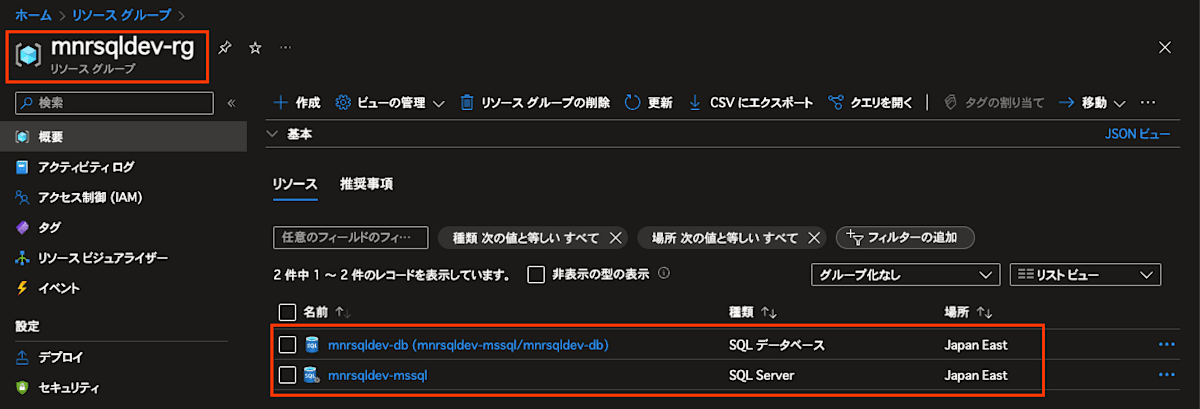Click 更新 to refresh the list
The image size is (1200, 409).
click(x=648, y=103)
